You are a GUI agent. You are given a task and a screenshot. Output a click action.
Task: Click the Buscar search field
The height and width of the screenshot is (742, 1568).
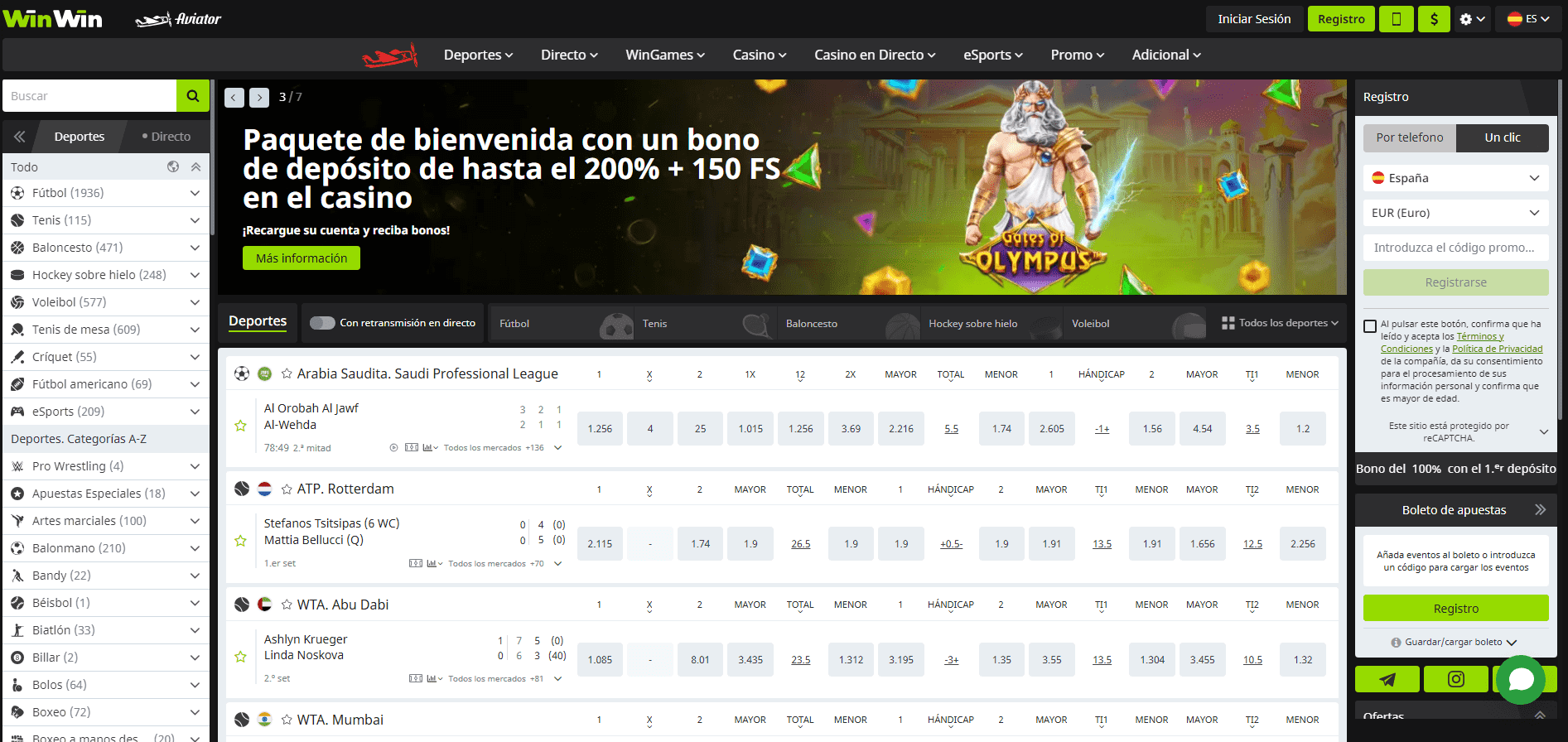[x=89, y=96]
